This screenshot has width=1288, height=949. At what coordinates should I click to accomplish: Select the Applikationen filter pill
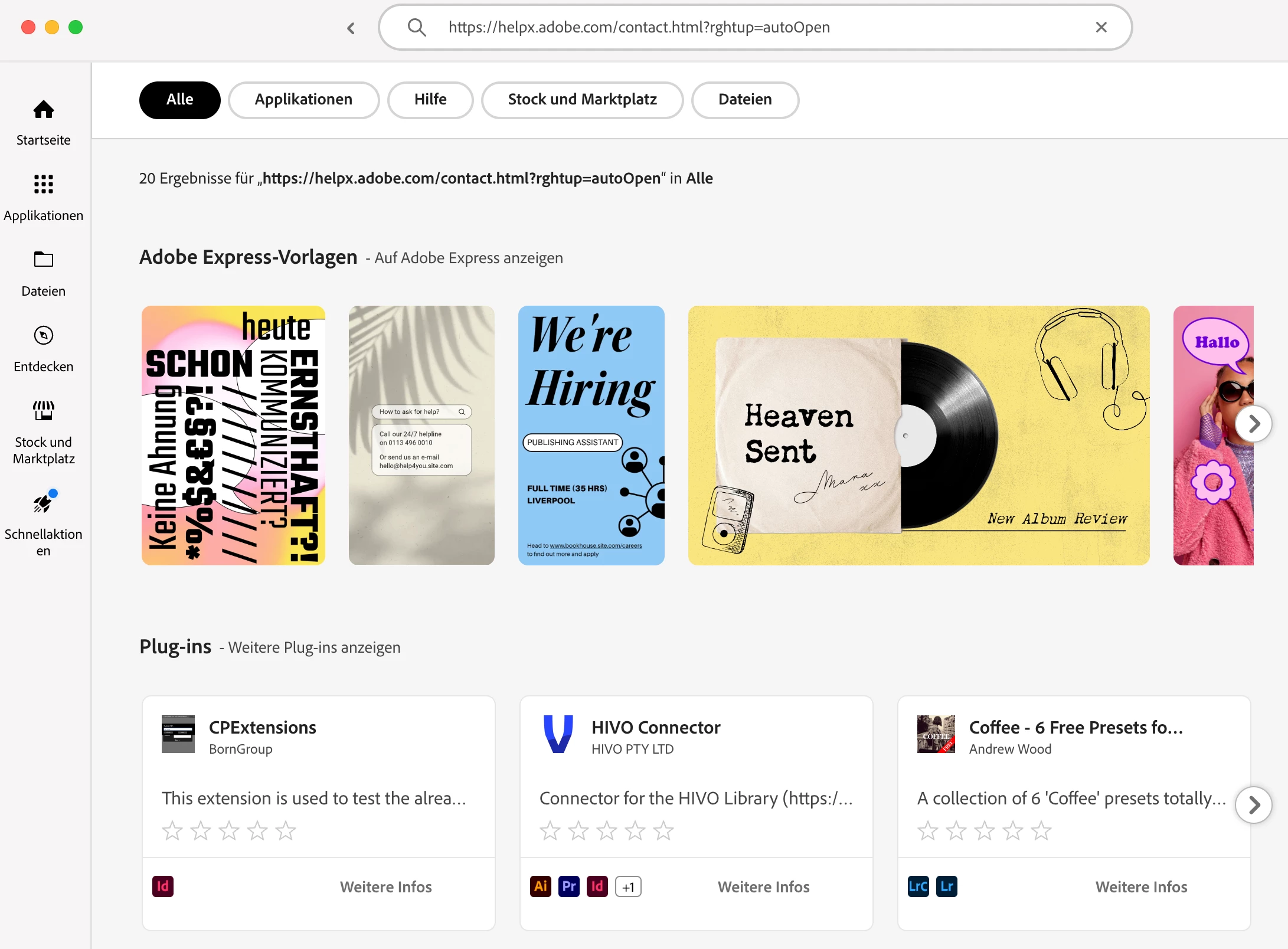[x=303, y=100]
